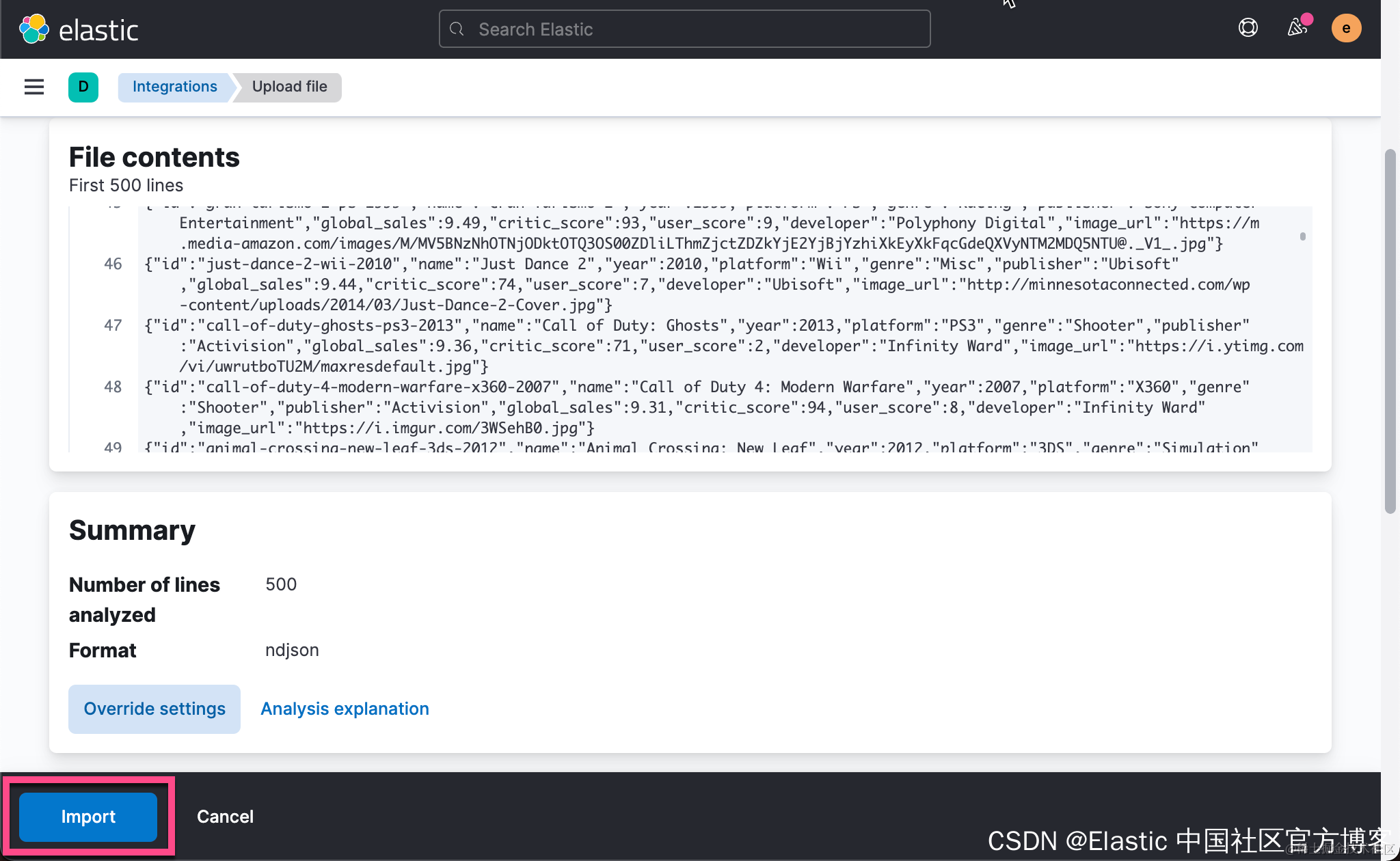Click the Import button

(x=88, y=817)
